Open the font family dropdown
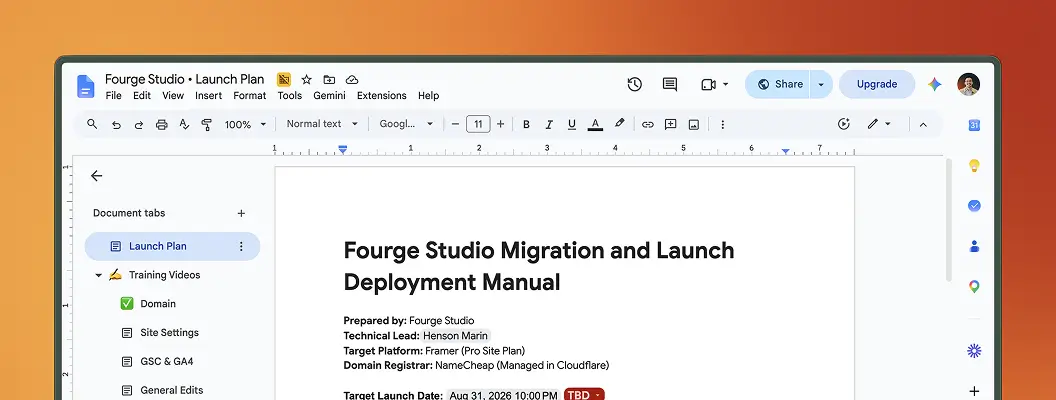 [x=406, y=124]
